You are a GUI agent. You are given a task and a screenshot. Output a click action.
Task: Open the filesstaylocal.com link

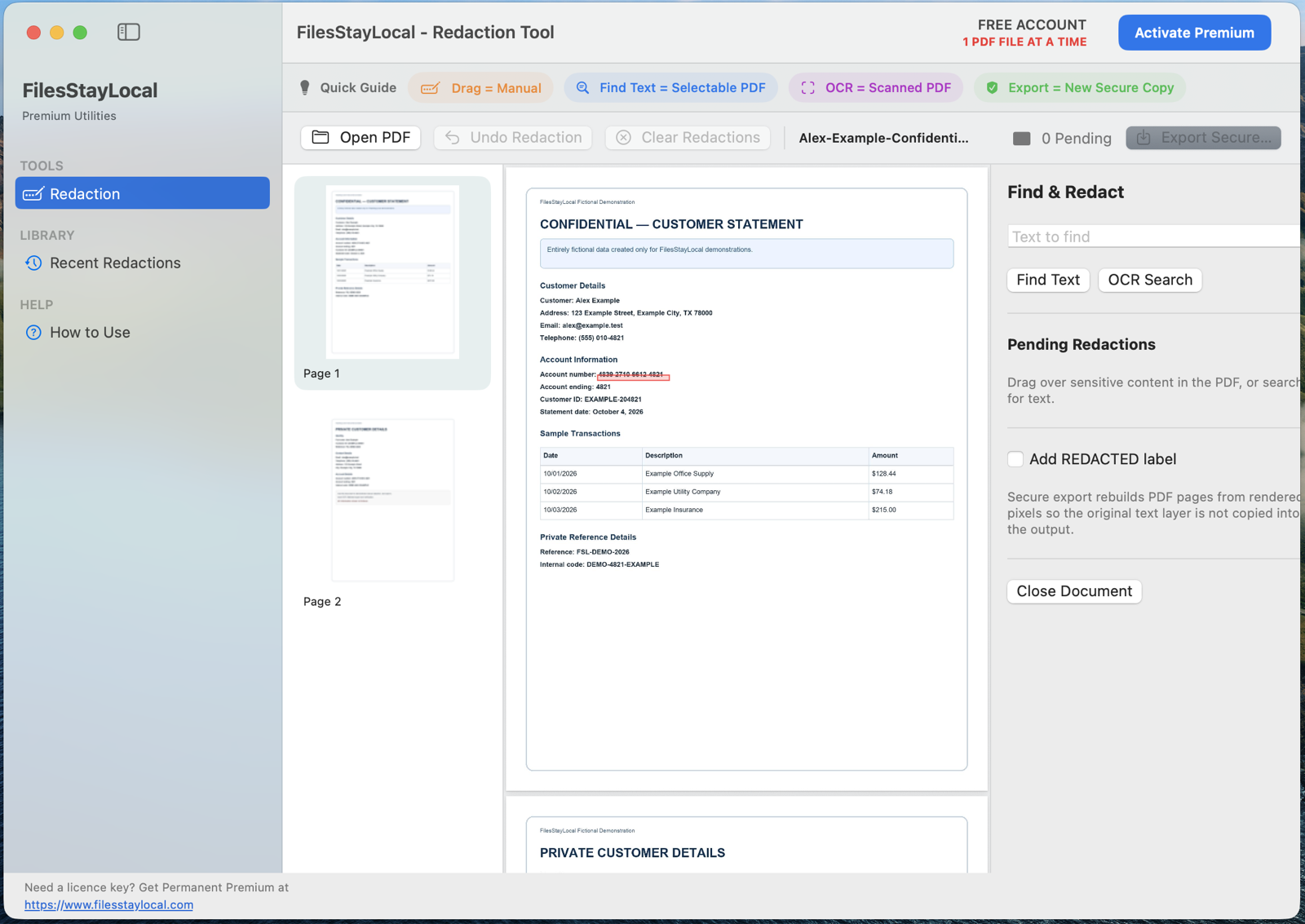pyautogui.click(x=108, y=904)
